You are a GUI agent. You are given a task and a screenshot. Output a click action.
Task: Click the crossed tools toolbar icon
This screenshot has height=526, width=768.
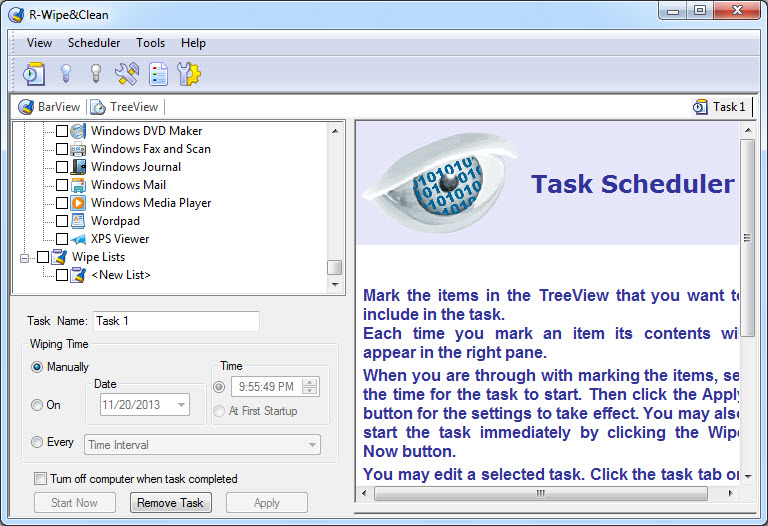coord(127,74)
